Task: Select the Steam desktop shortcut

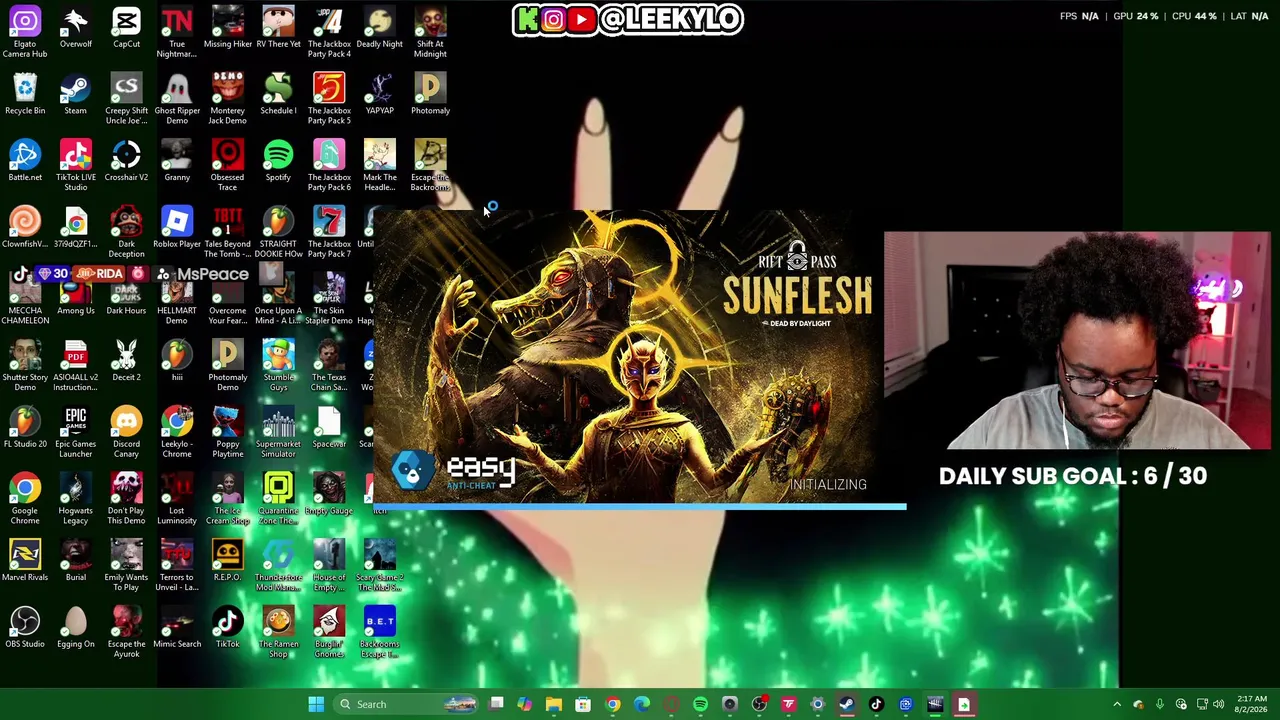Action: [x=76, y=94]
